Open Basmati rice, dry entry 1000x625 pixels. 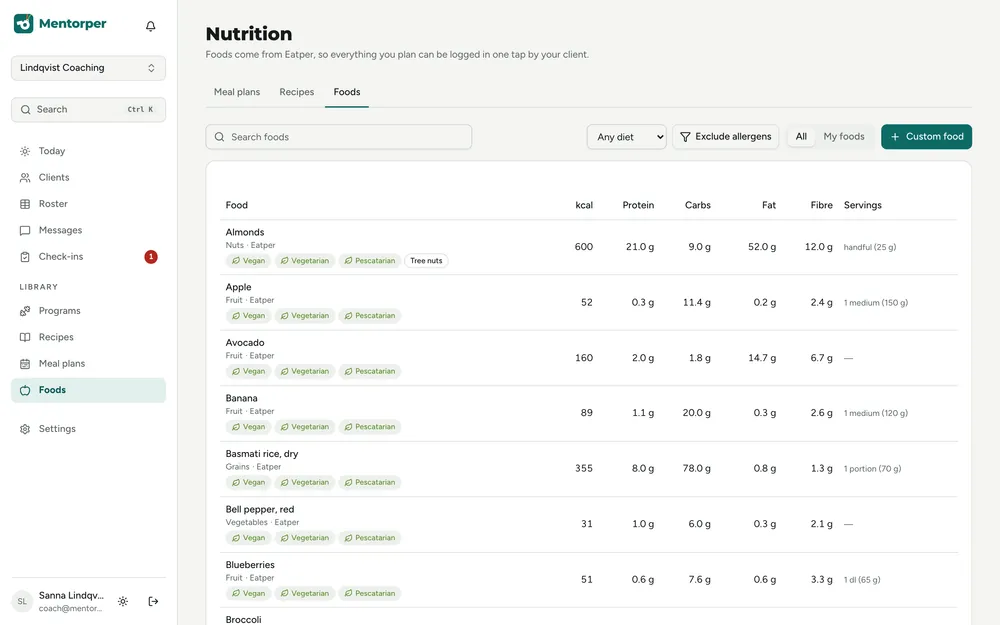click(x=262, y=453)
